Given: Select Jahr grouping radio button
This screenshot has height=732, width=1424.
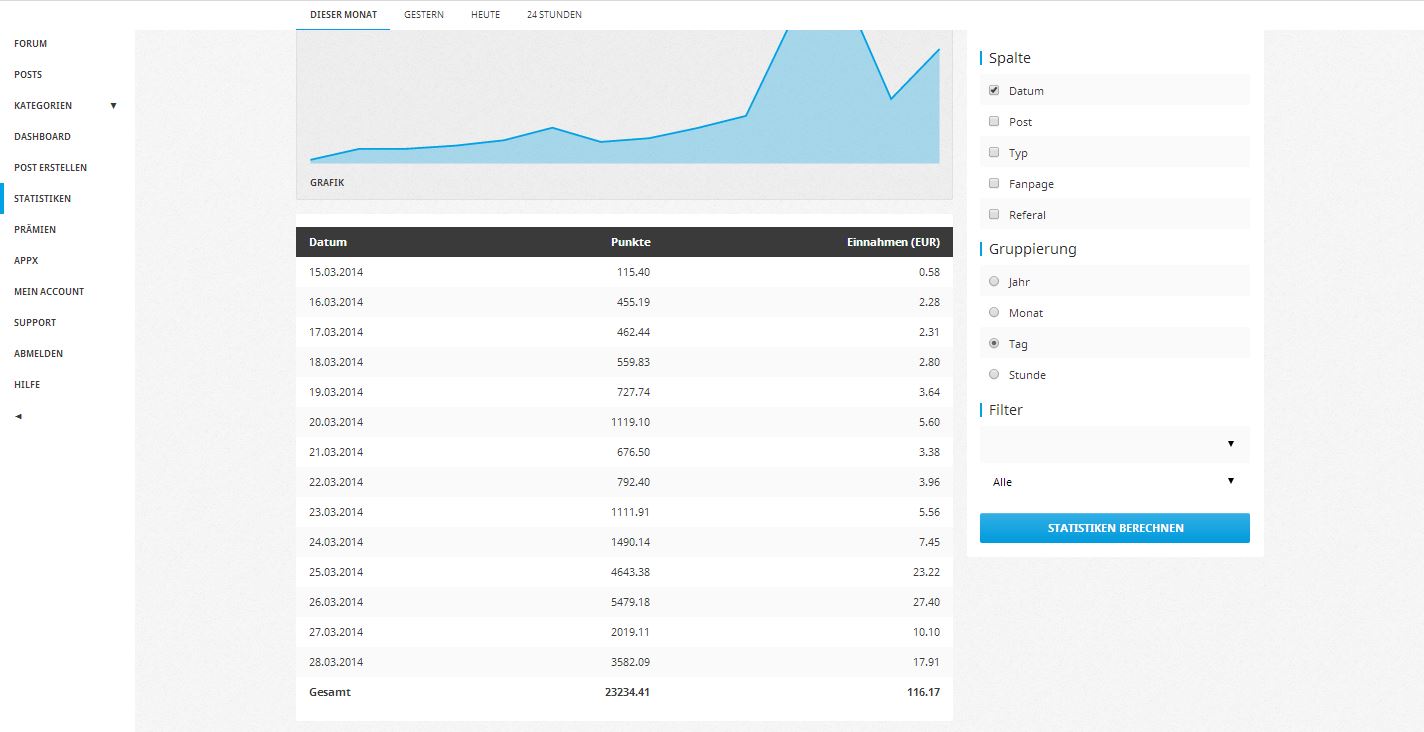Looking at the screenshot, I should (994, 281).
